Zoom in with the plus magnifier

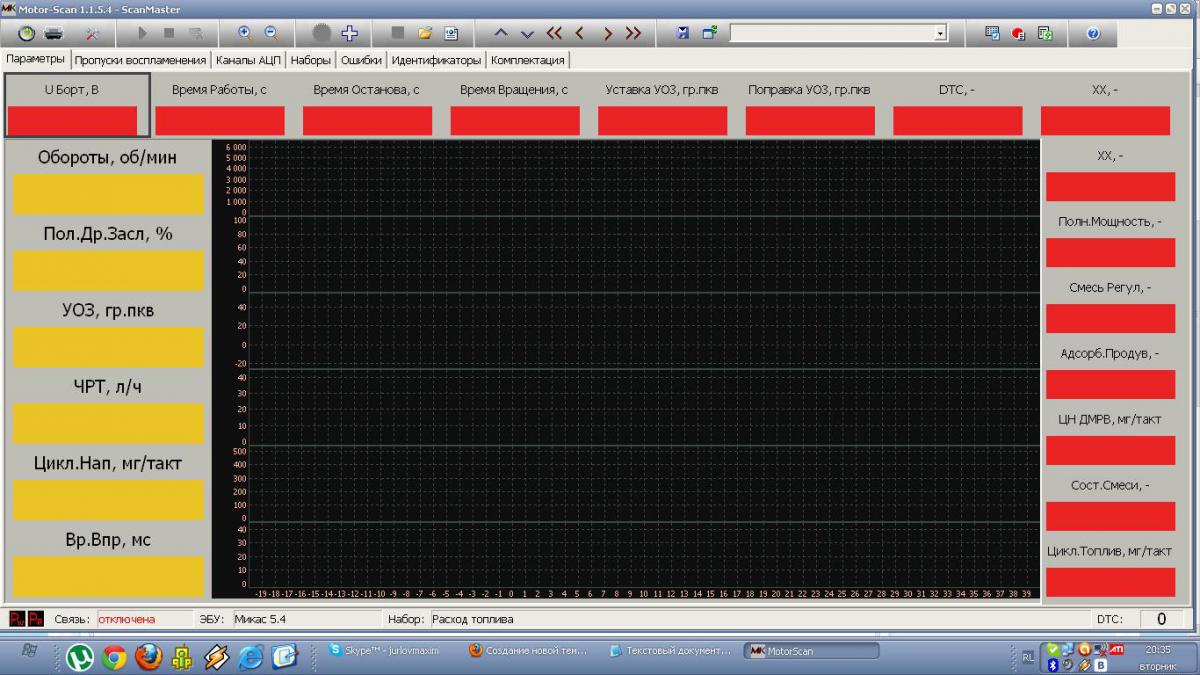tap(244, 33)
